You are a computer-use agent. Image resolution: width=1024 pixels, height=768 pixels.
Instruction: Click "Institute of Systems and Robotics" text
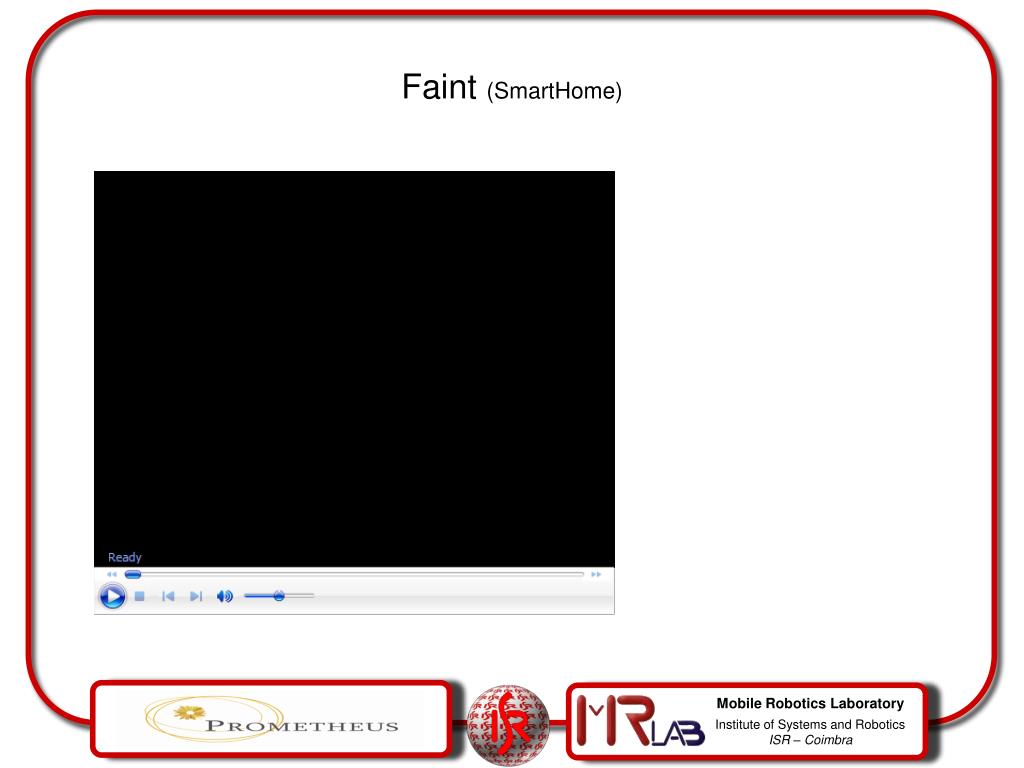tap(810, 724)
